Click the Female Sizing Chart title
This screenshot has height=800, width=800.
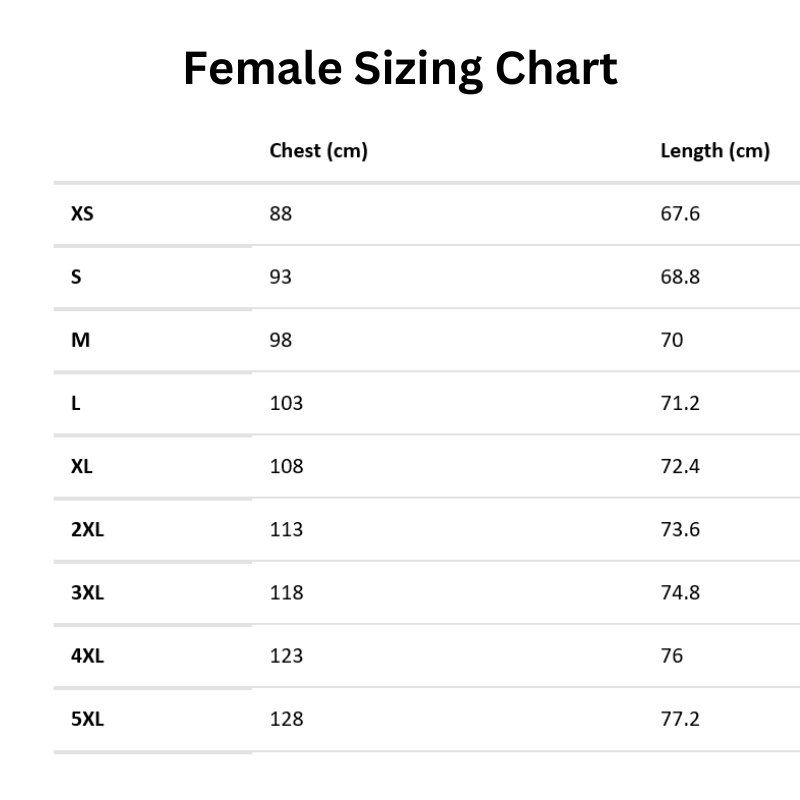point(400,71)
